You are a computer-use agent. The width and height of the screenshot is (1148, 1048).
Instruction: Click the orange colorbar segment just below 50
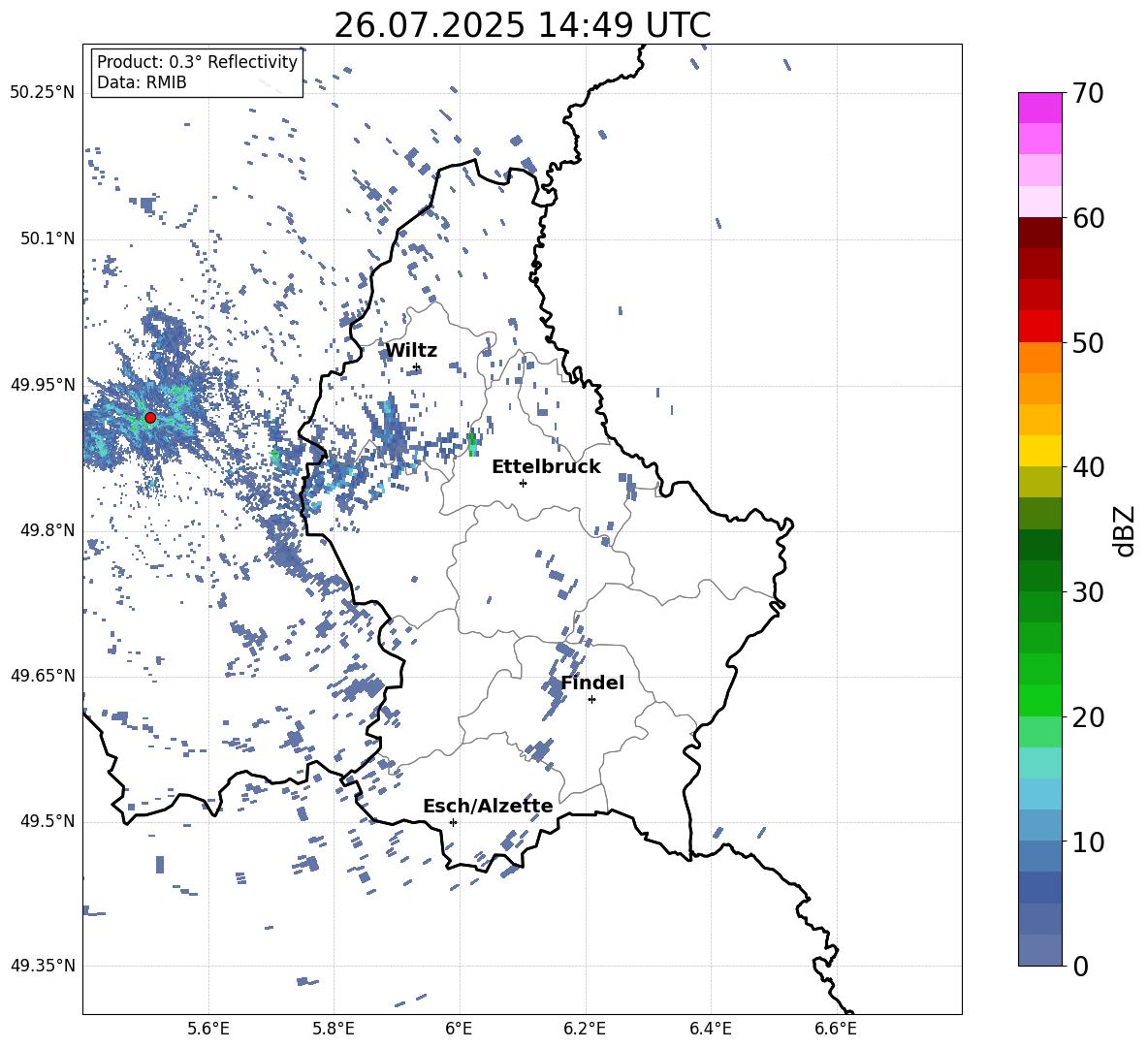point(1040,358)
